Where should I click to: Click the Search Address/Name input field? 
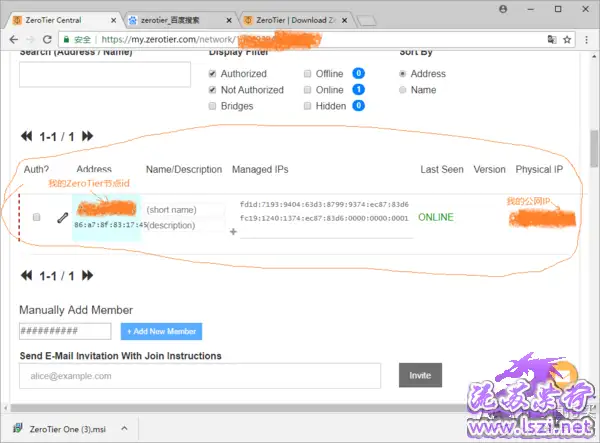(x=105, y=74)
